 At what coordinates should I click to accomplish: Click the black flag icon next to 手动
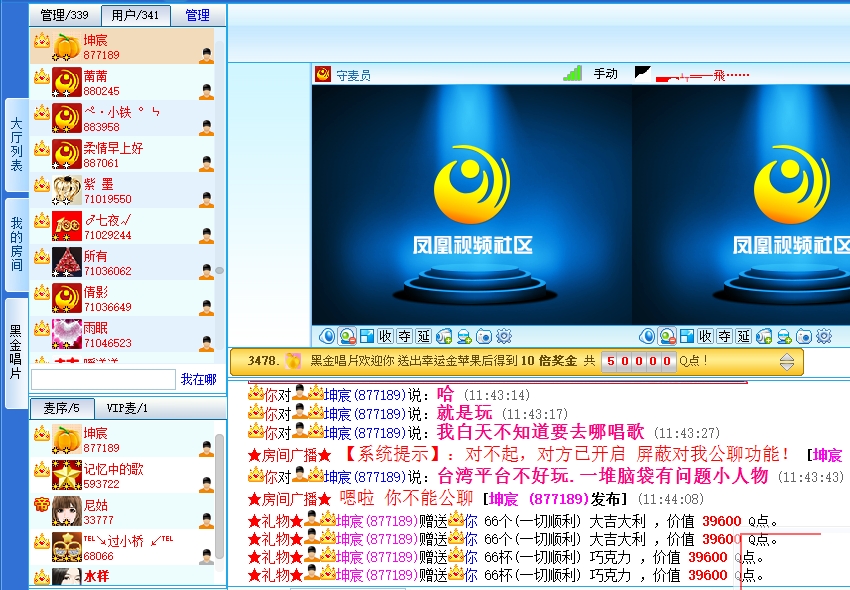click(x=642, y=73)
